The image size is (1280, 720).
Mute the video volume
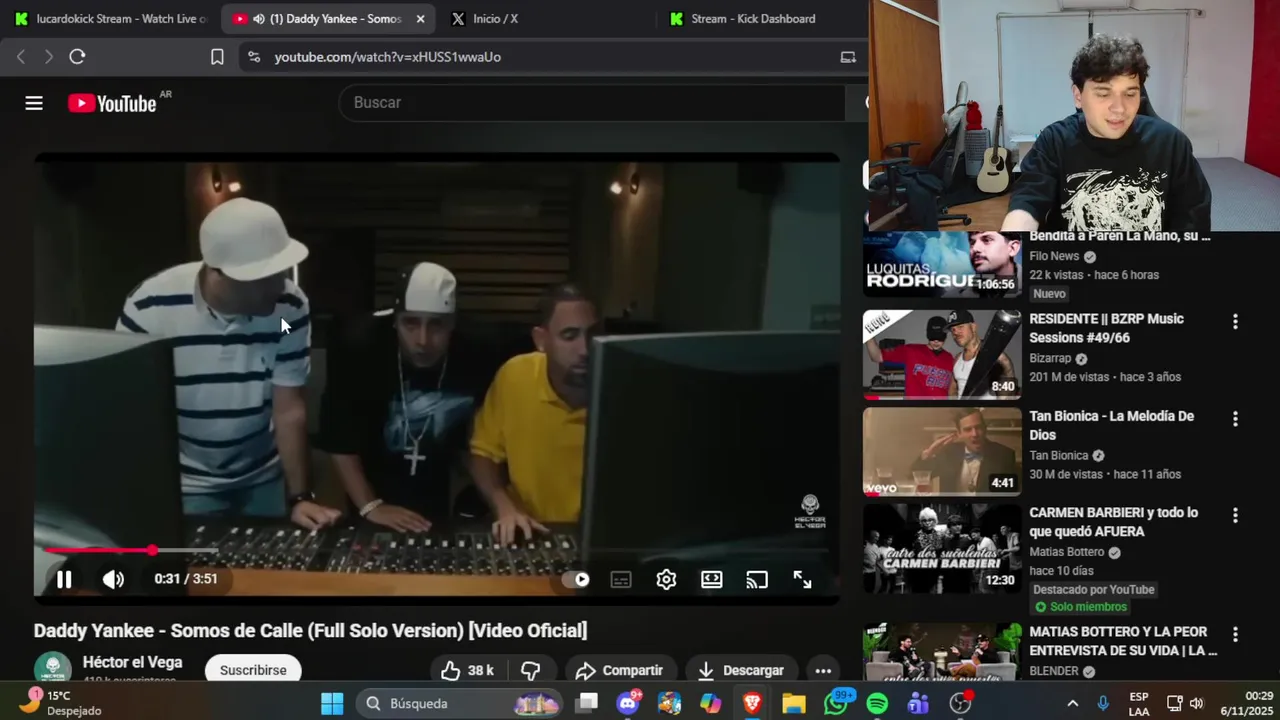[113, 579]
